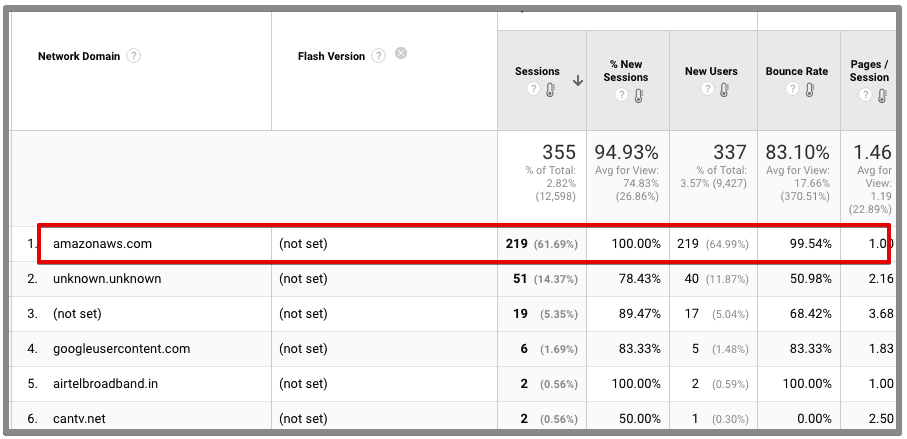Open the cantv.net network domain
The image size is (907, 439).
coord(81,419)
